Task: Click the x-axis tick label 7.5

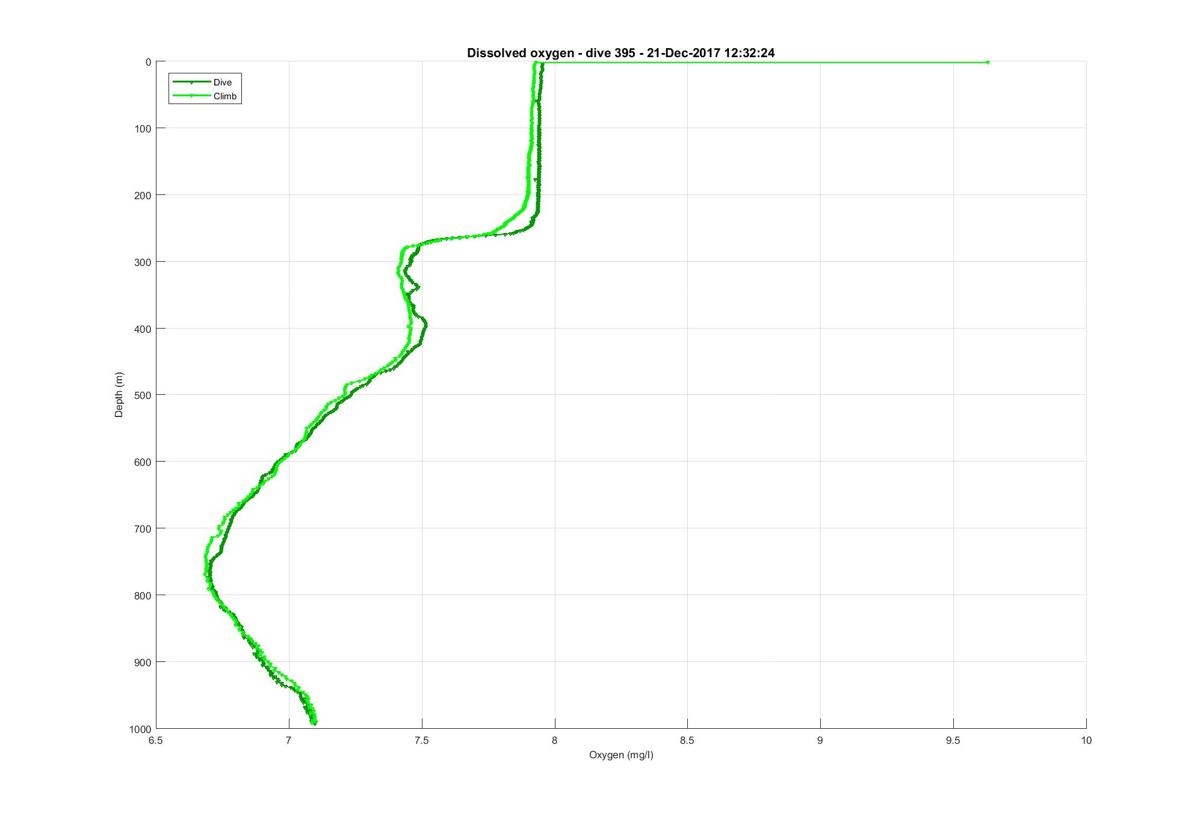Action: pos(421,740)
